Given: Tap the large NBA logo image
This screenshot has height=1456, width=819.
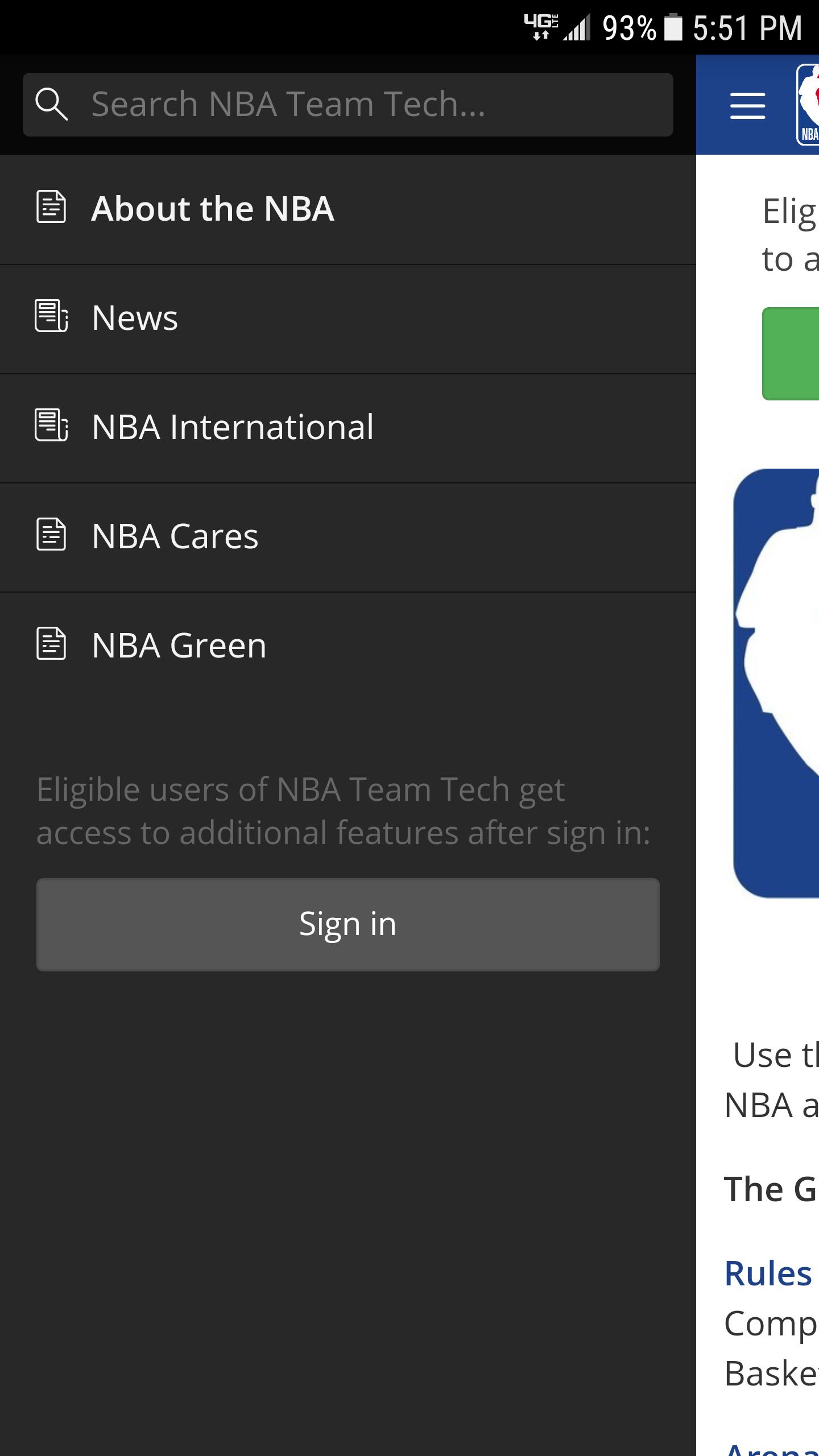Looking at the screenshot, I should coord(776,683).
